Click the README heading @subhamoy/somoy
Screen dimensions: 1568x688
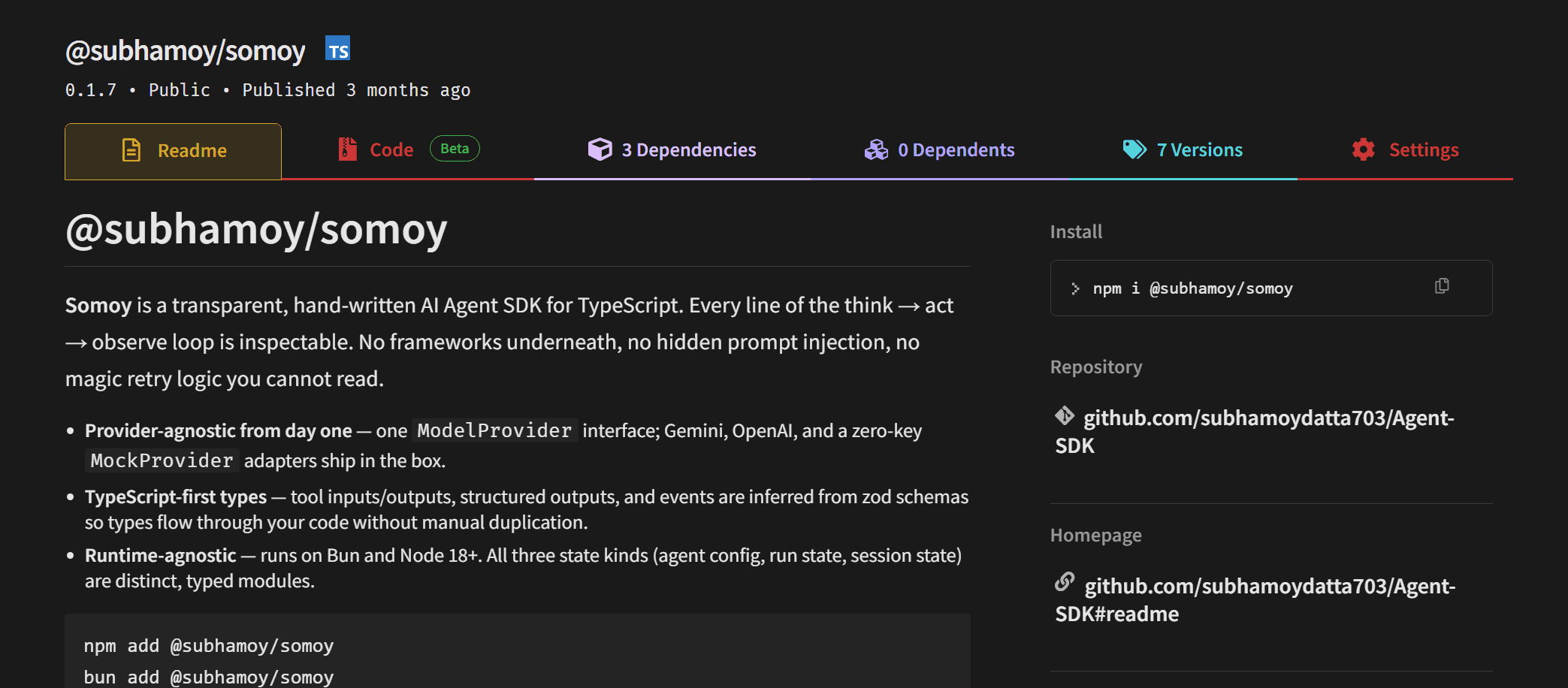(x=256, y=229)
